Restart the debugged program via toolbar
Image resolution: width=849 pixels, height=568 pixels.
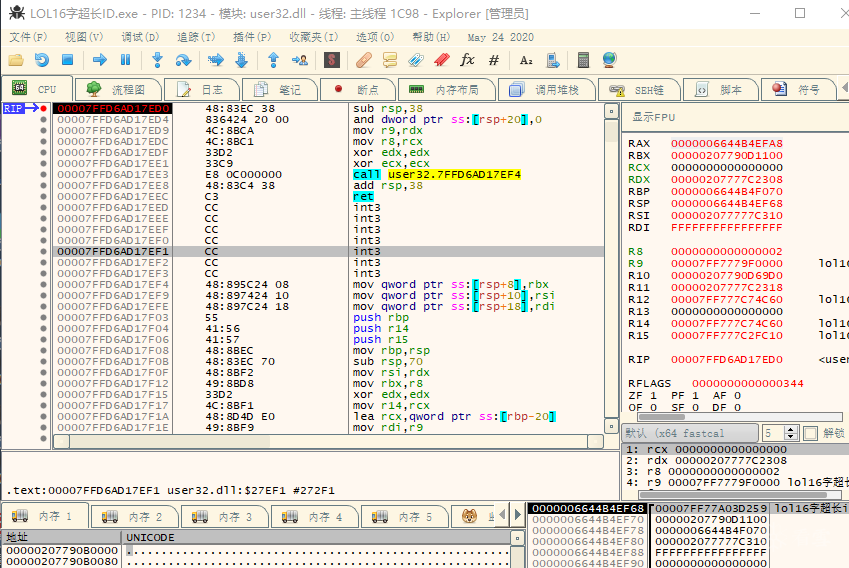point(41,60)
